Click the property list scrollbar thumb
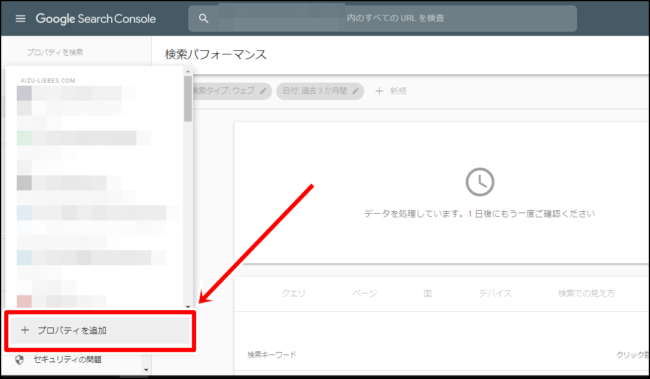 click(188, 99)
